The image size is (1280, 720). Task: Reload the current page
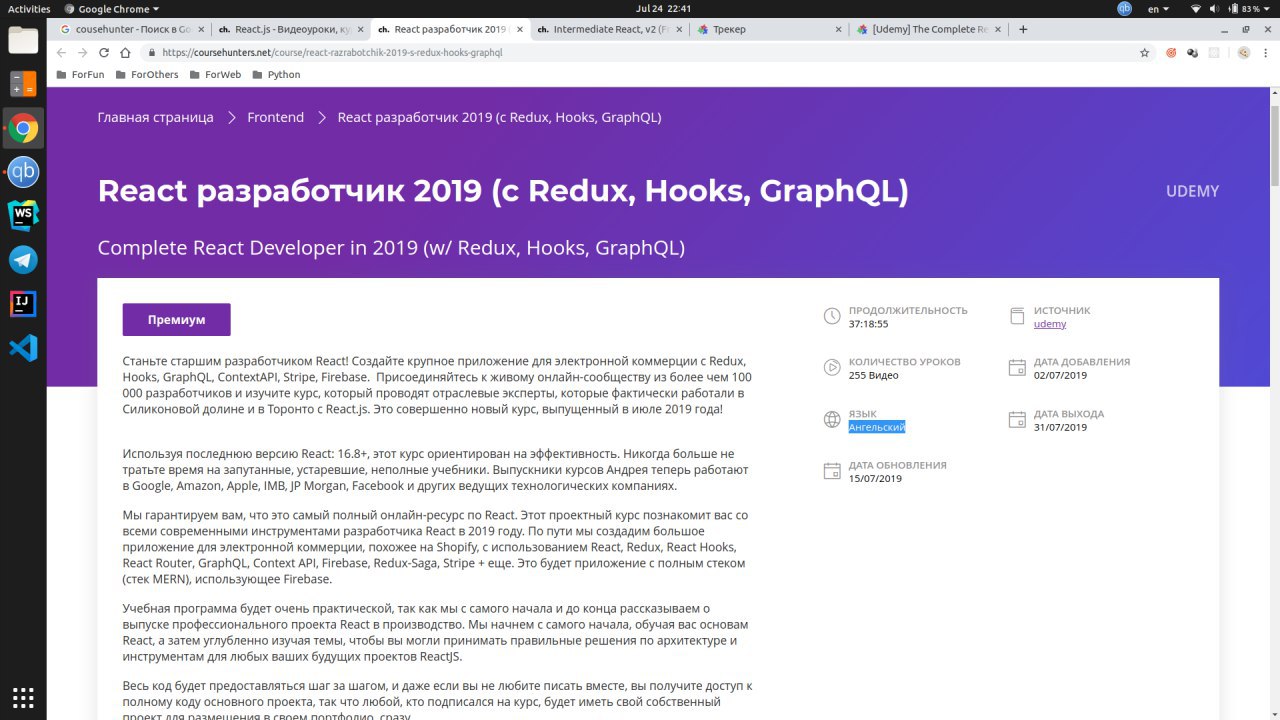pos(104,53)
